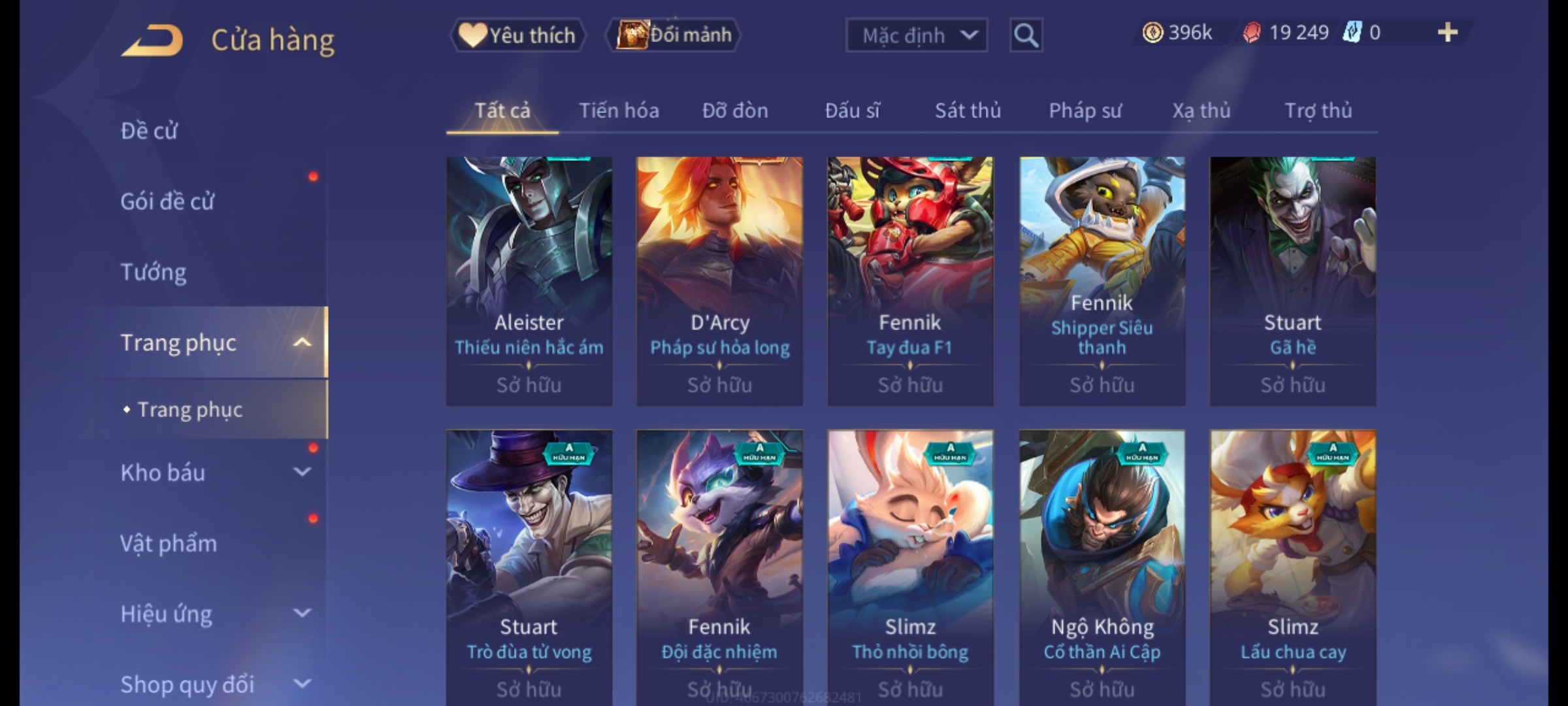Open the Mặc định sort dropdown
1568x706 pixels.
coord(916,35)
